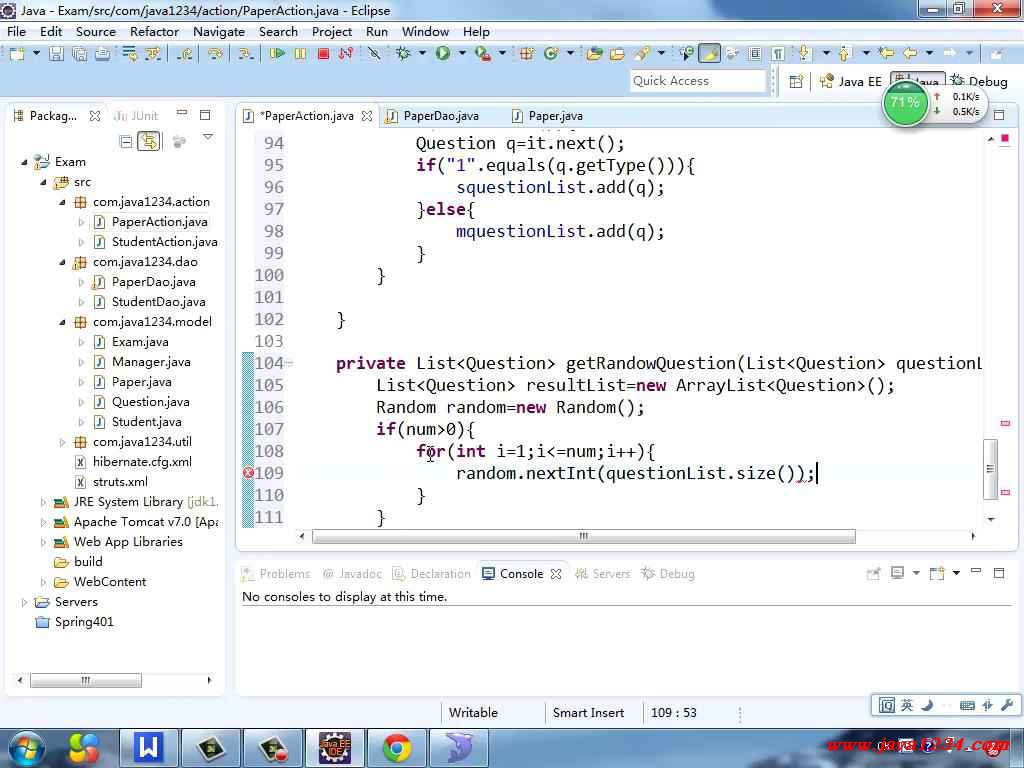Screen dimensions: 1024x768
Task: Click the red Terminate icon
Action: 323,54
